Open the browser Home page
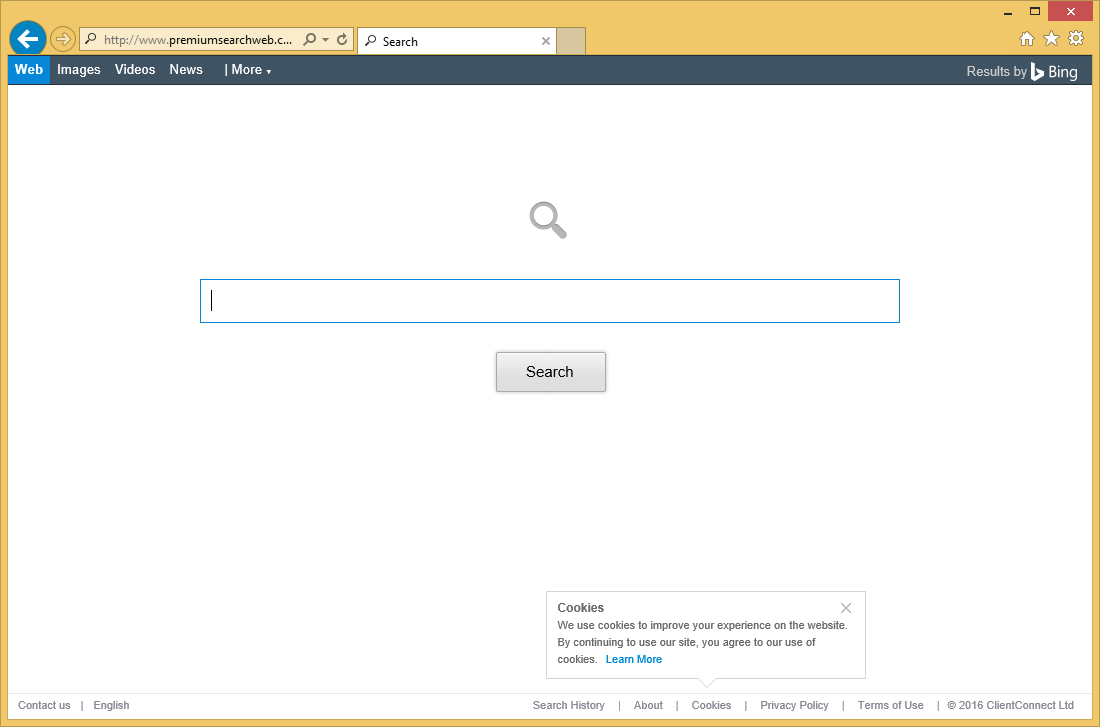Viewport: 1100px width, 727px height. (x=1027, y=38)
